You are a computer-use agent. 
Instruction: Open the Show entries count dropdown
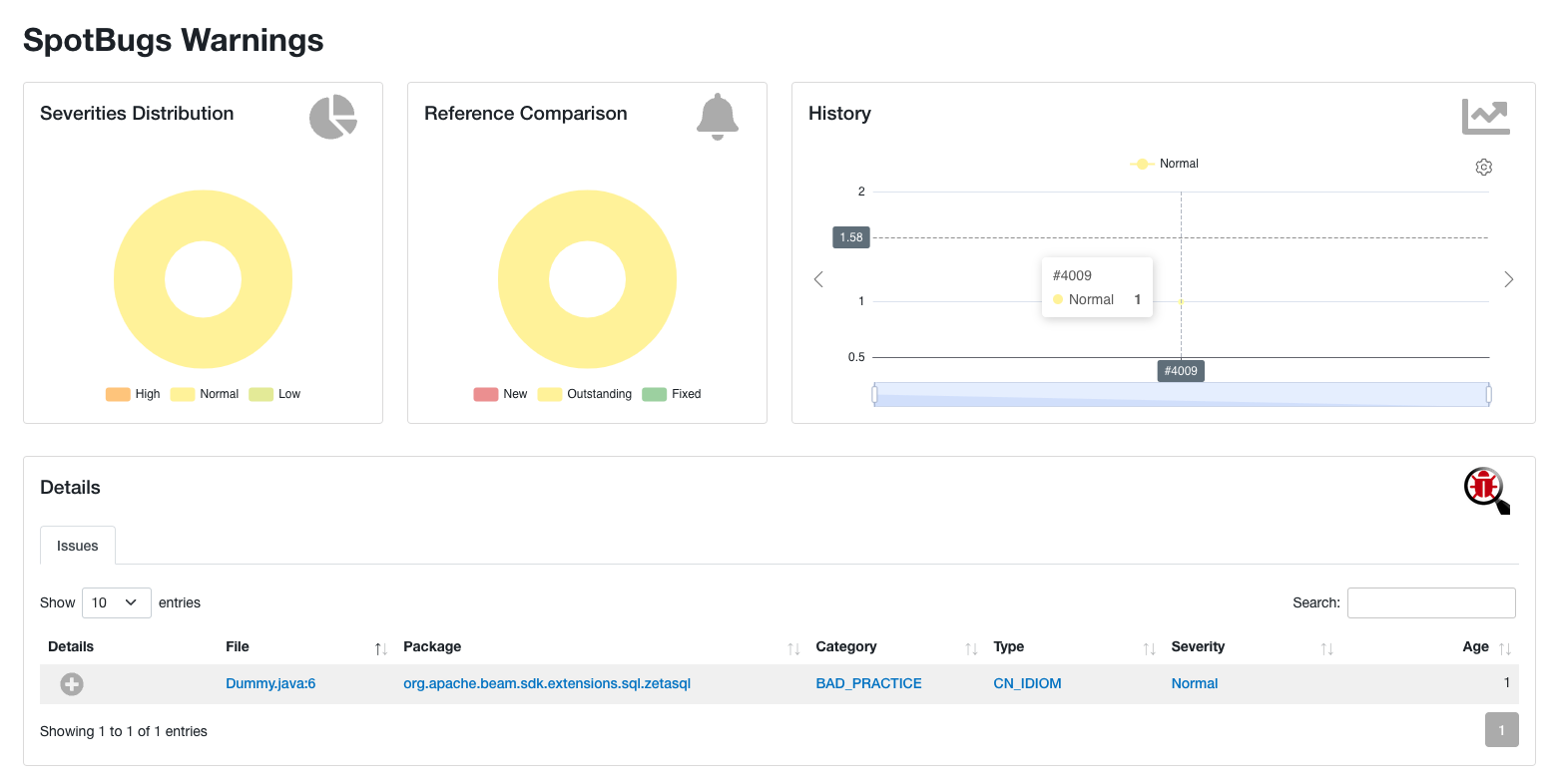click(117, 602)
